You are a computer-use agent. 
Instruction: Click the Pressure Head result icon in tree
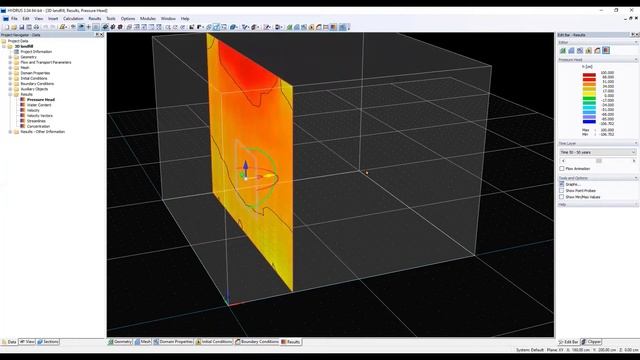[23, 100]
